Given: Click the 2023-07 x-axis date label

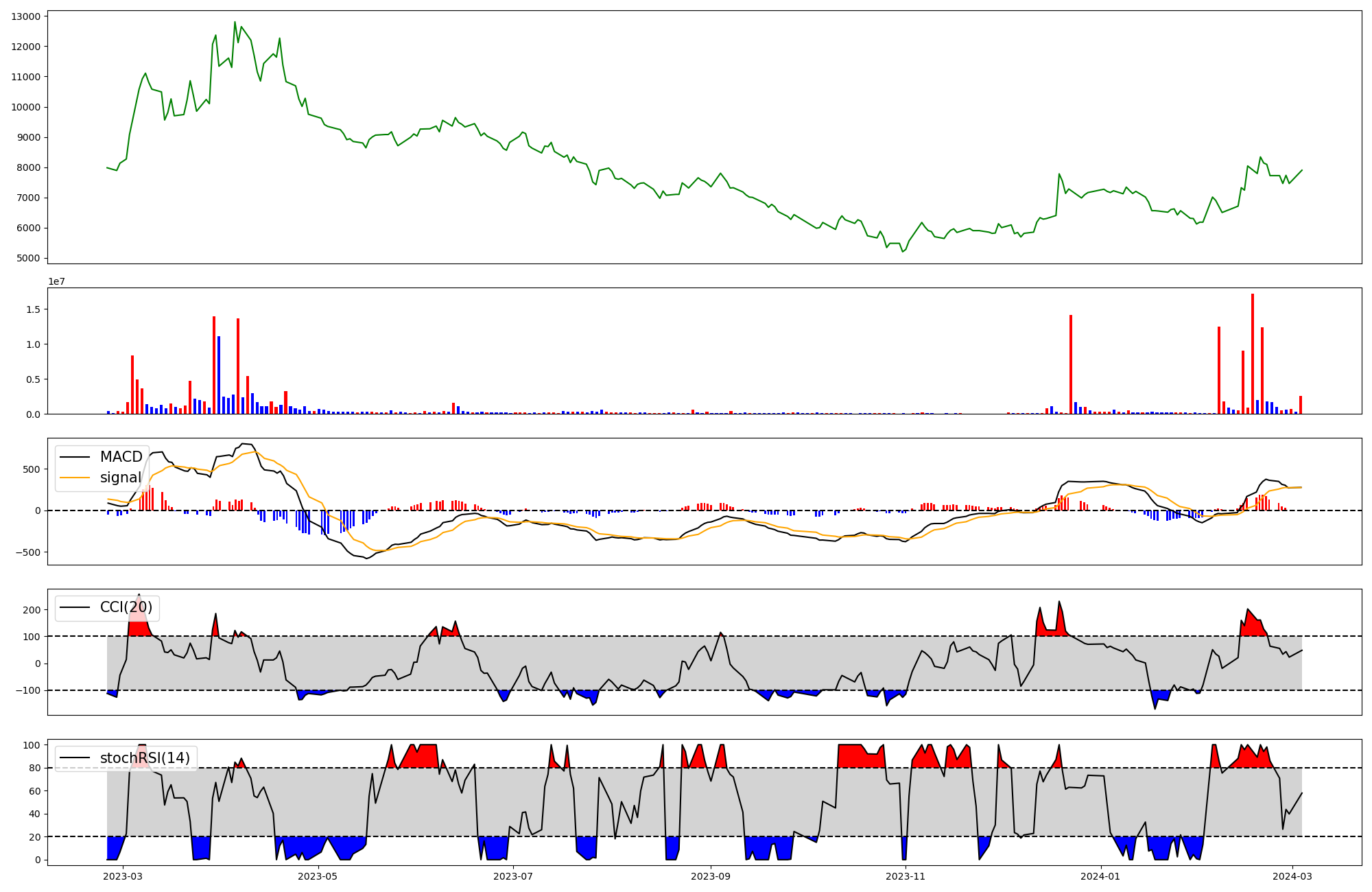Looking at the screenshot, I should 513,876.
